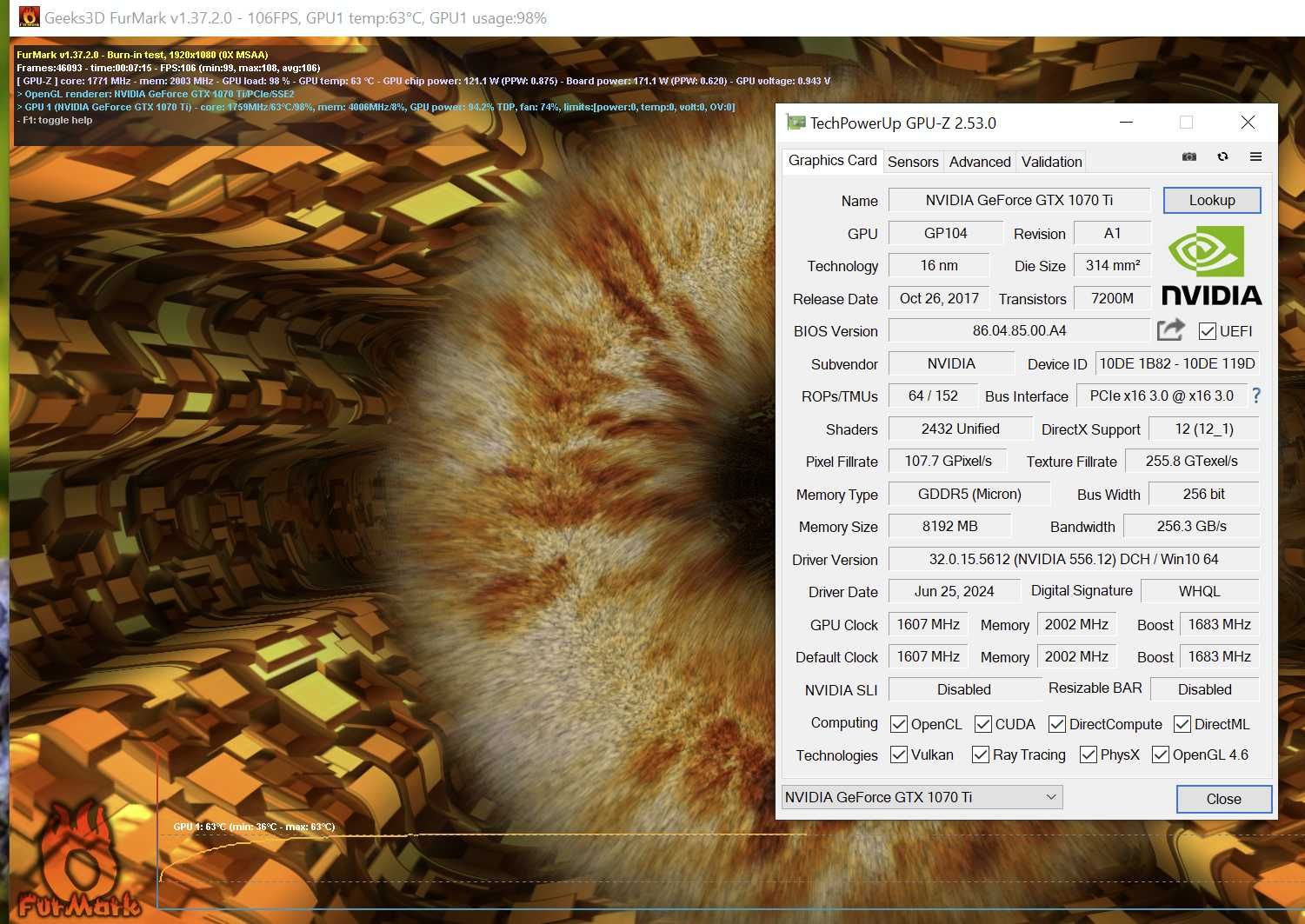
Task: Click the Memory Size value 8192 MB
Action: click(949, 526)
